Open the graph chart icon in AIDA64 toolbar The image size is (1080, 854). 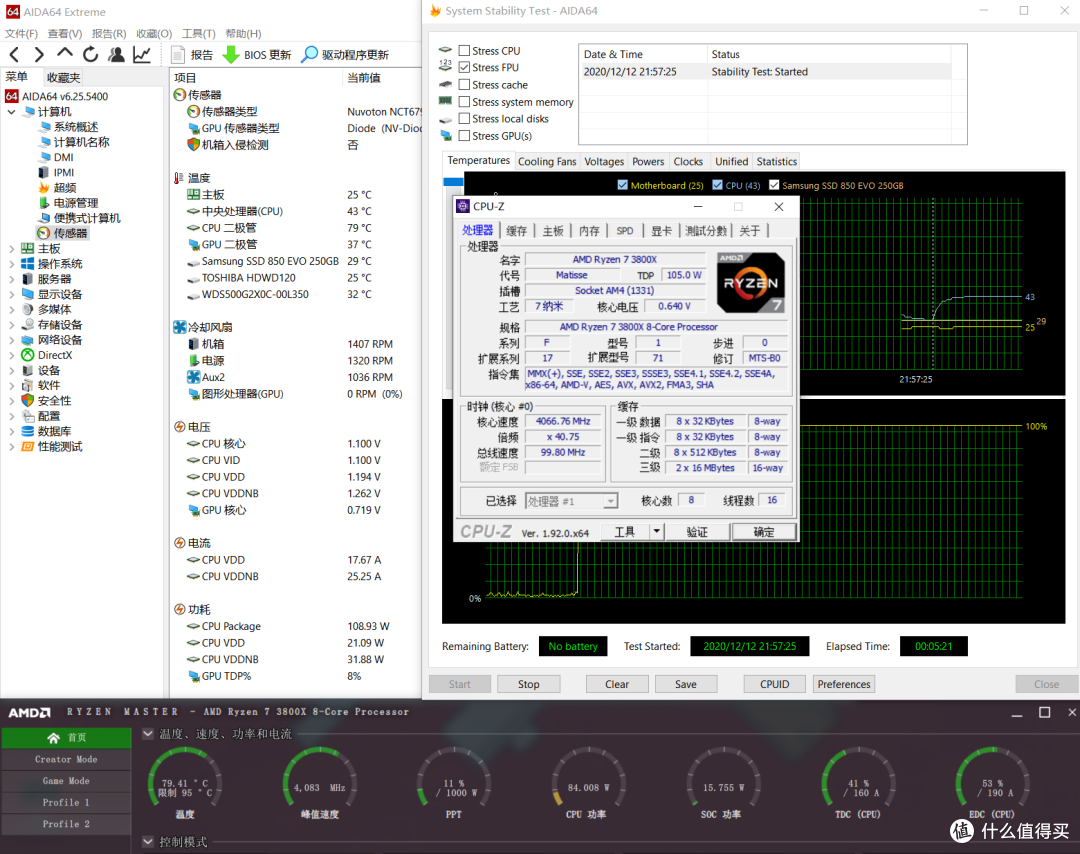coord(142,54)
